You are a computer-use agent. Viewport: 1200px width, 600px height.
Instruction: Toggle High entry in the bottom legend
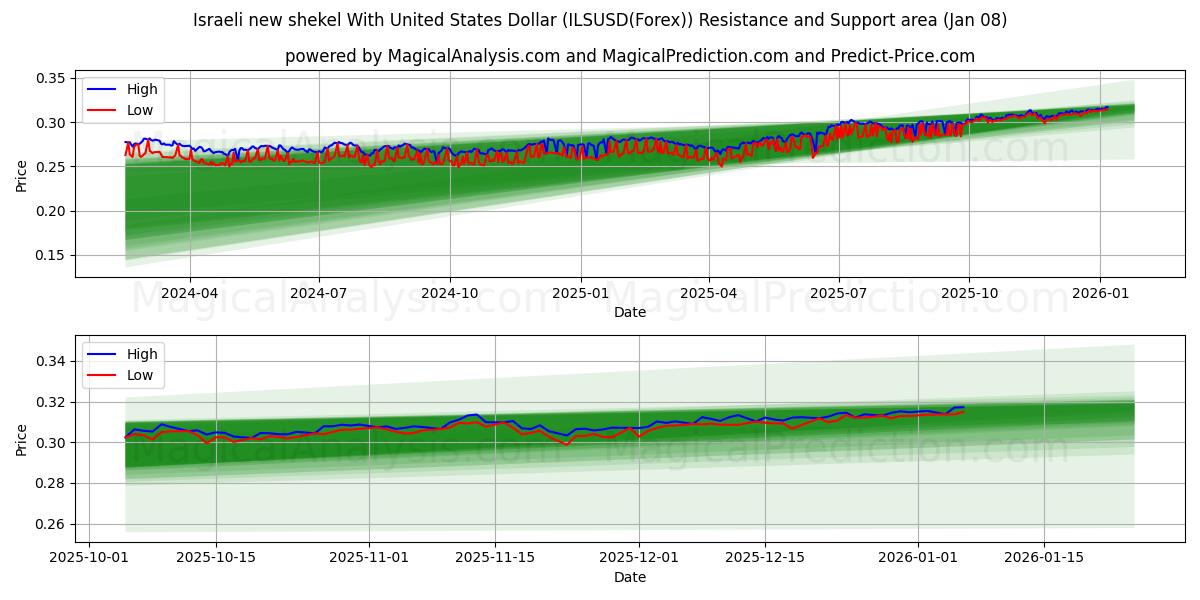[x=139, y=354]
